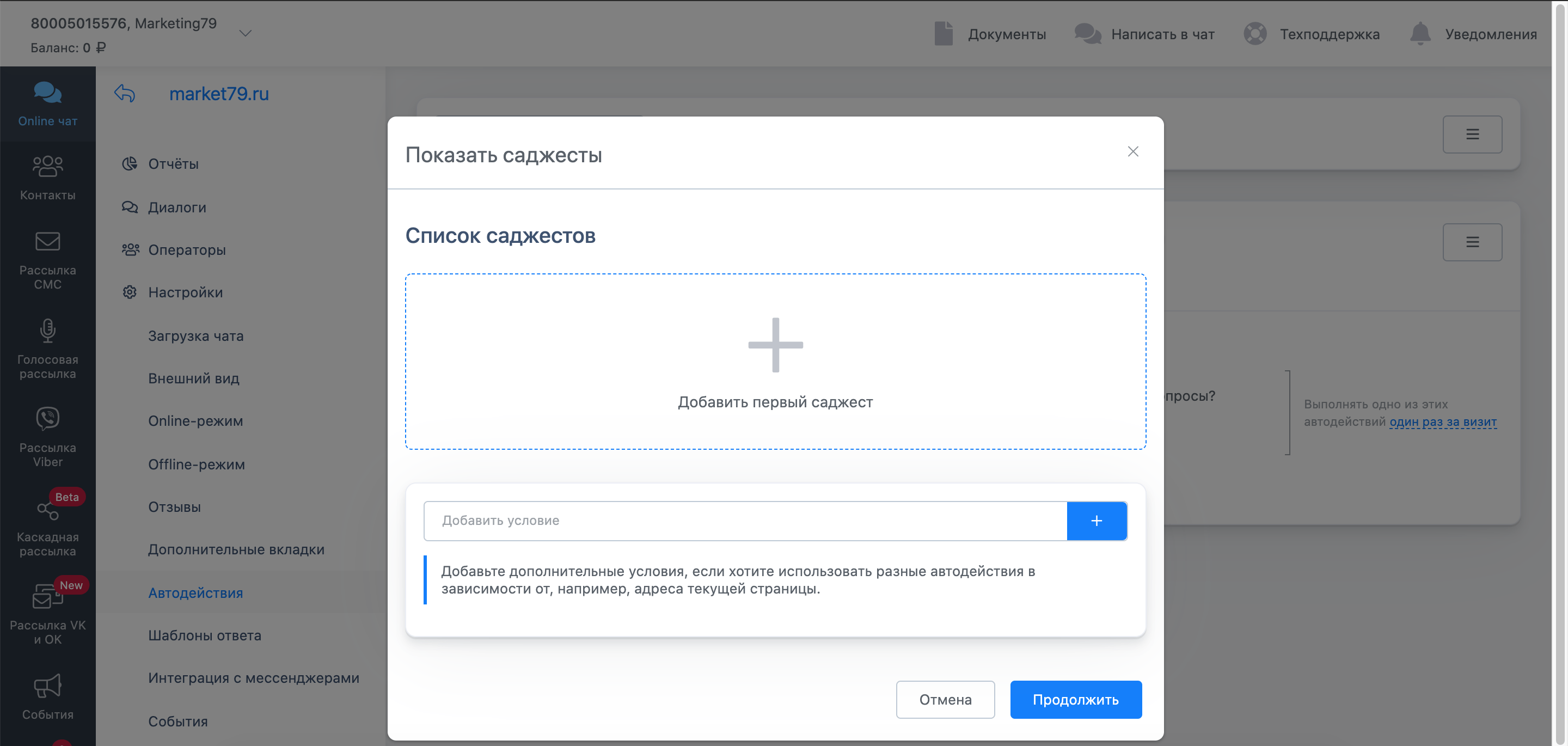This screenshot has width=1568, height=746.
Task: Close the Показать саджесты dialog
Action: tap(1132, 151)
